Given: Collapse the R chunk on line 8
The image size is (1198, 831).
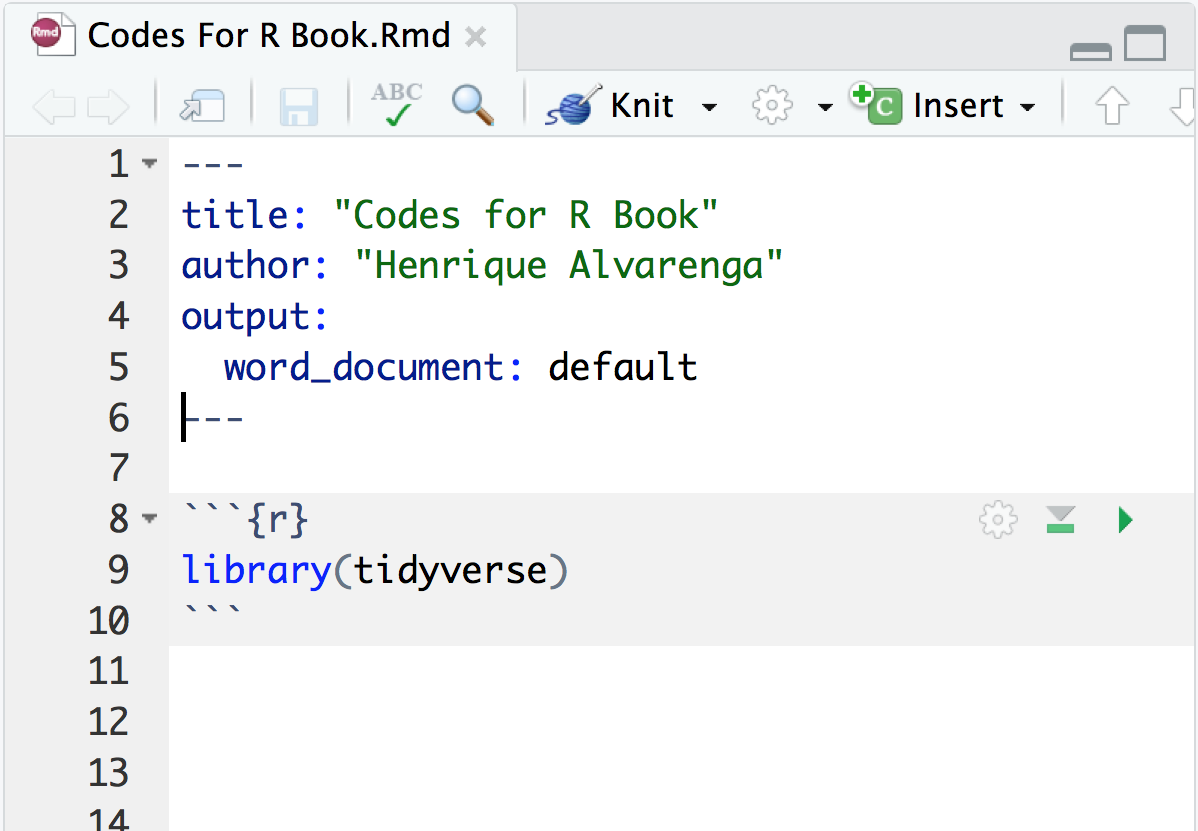Looking at the screenshot, I should [x=150, y=518].
